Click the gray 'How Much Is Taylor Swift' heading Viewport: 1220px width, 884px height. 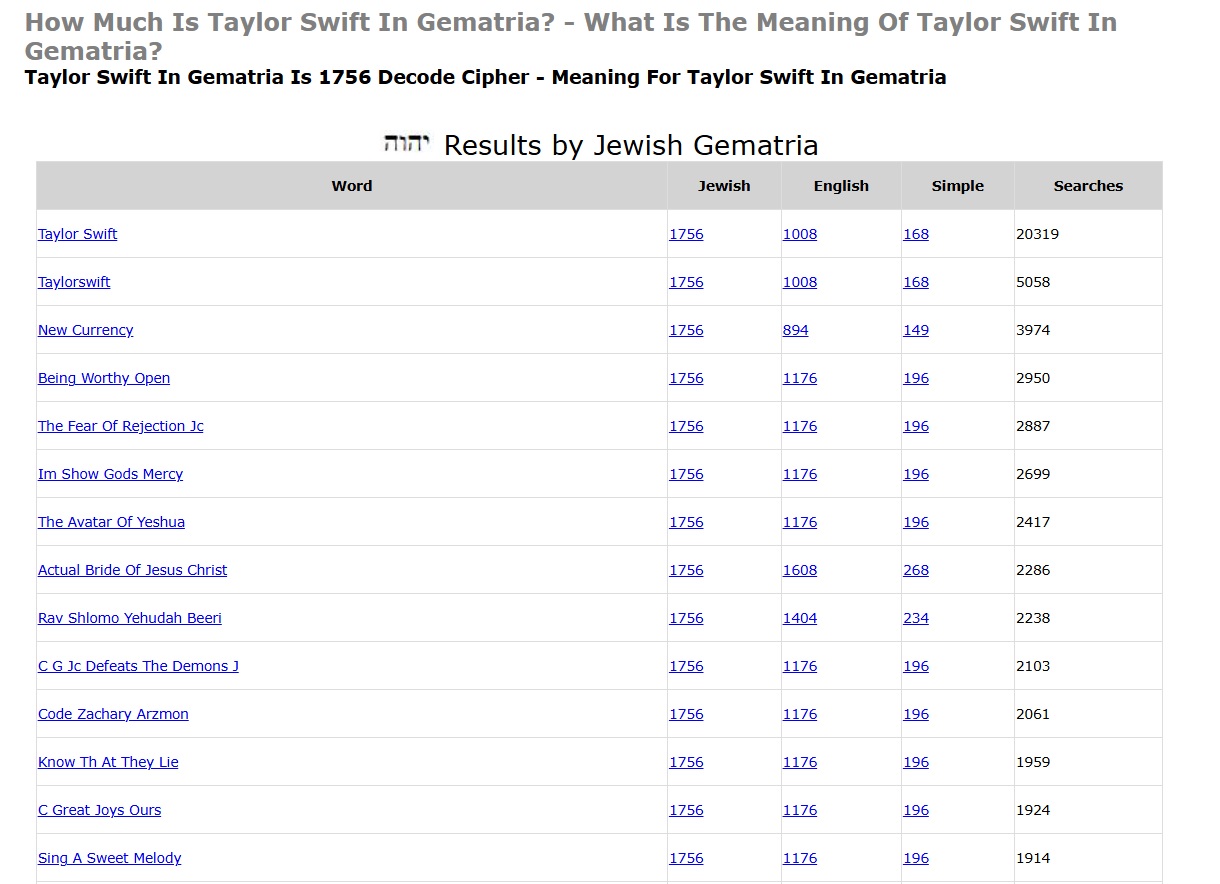click(x=570, y=36)
